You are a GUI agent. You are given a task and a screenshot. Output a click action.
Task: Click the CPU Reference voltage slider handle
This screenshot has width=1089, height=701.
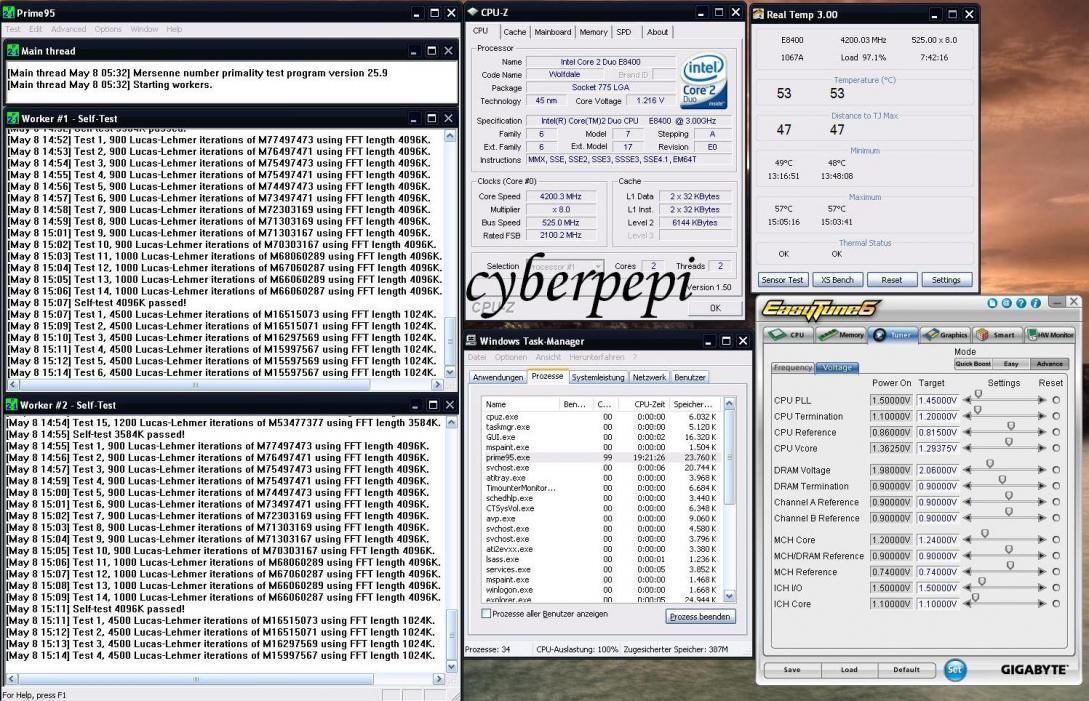tap(1011, 426)
